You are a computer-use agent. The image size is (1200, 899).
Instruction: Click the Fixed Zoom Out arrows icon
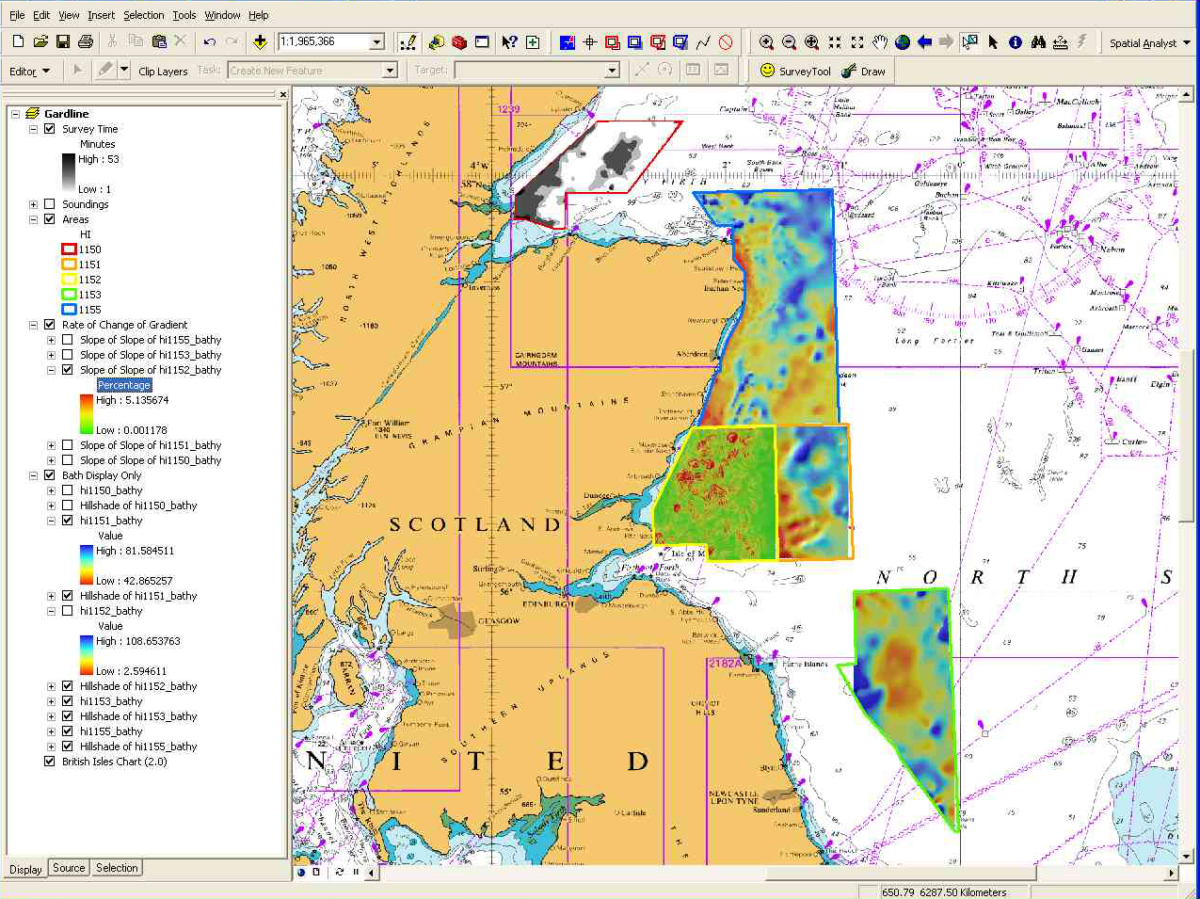pyautogui.click(x=857, y=42)
